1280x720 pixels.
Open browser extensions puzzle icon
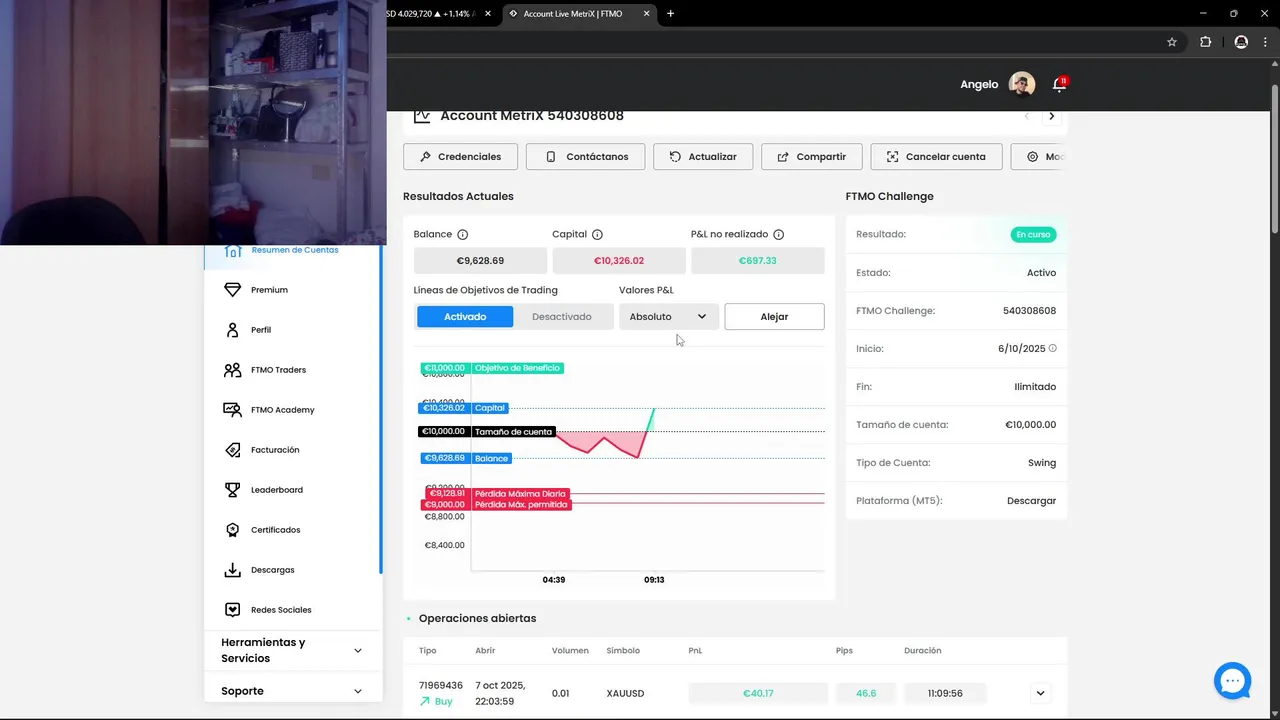click(x=1205, y=42)
